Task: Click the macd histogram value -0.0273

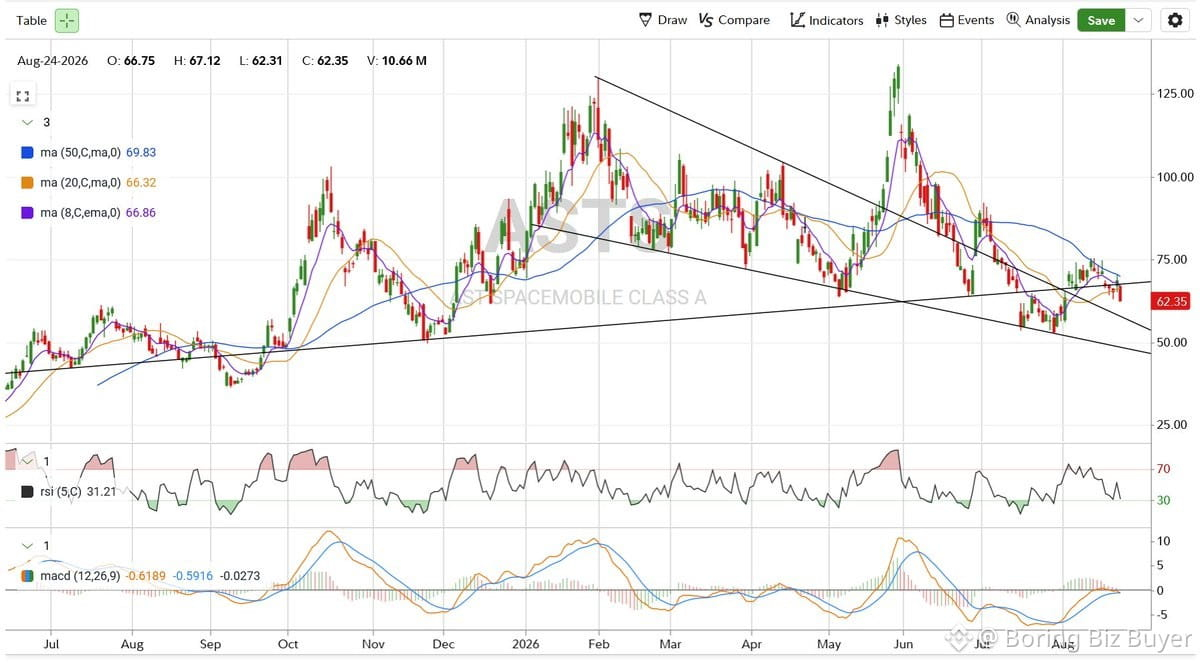Action: coord(238,576)
